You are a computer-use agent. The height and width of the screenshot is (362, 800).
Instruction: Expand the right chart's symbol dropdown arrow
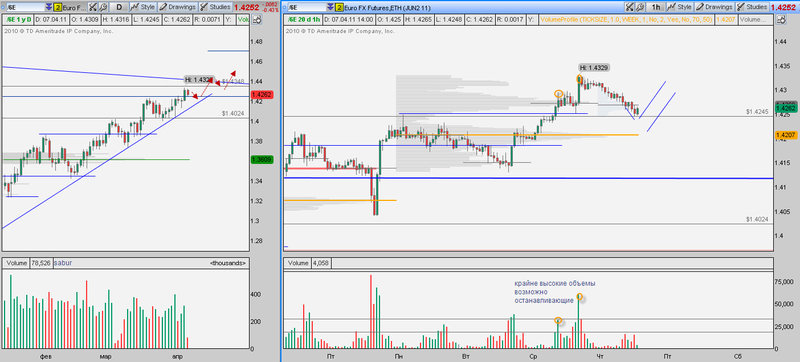(x=330, y=8)
